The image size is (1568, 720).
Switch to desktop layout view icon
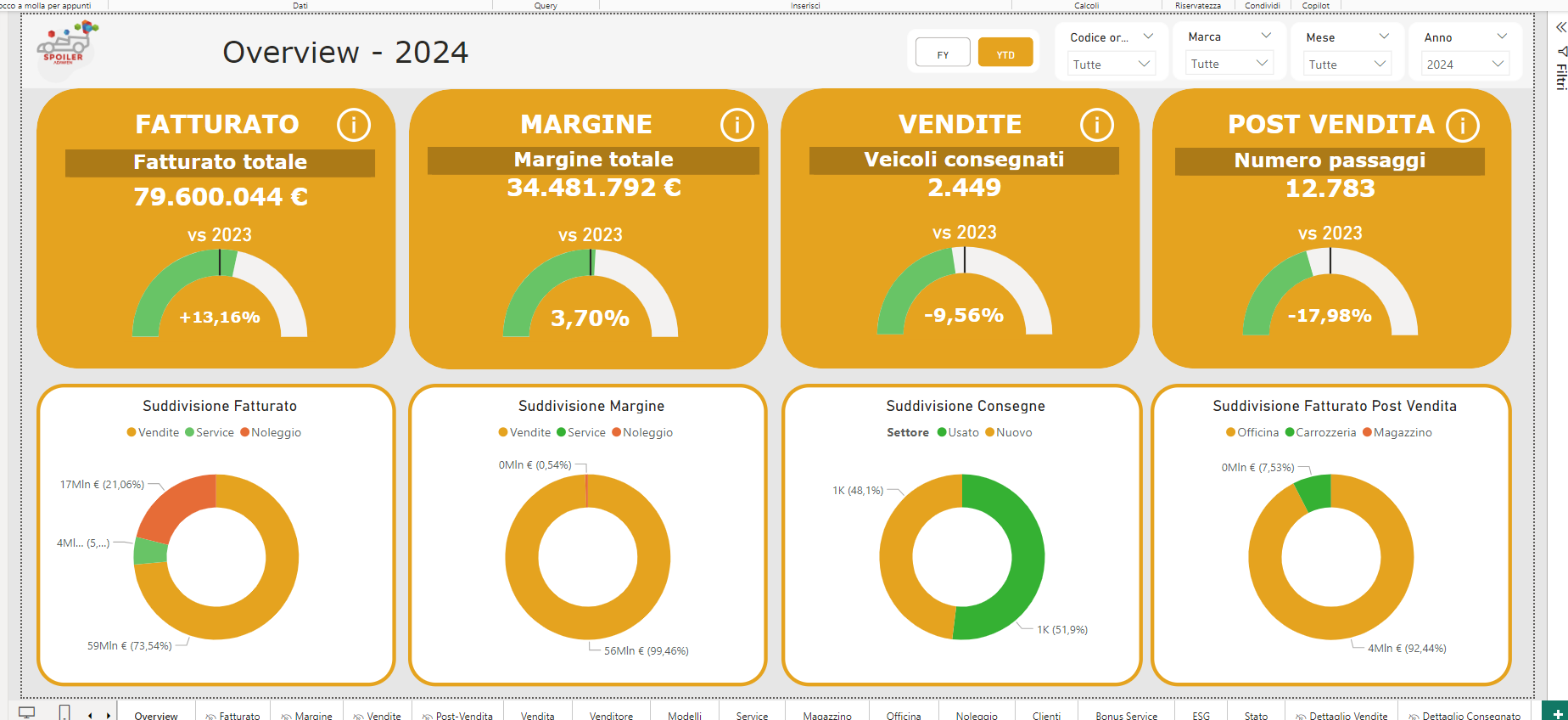tap(27, 712)
